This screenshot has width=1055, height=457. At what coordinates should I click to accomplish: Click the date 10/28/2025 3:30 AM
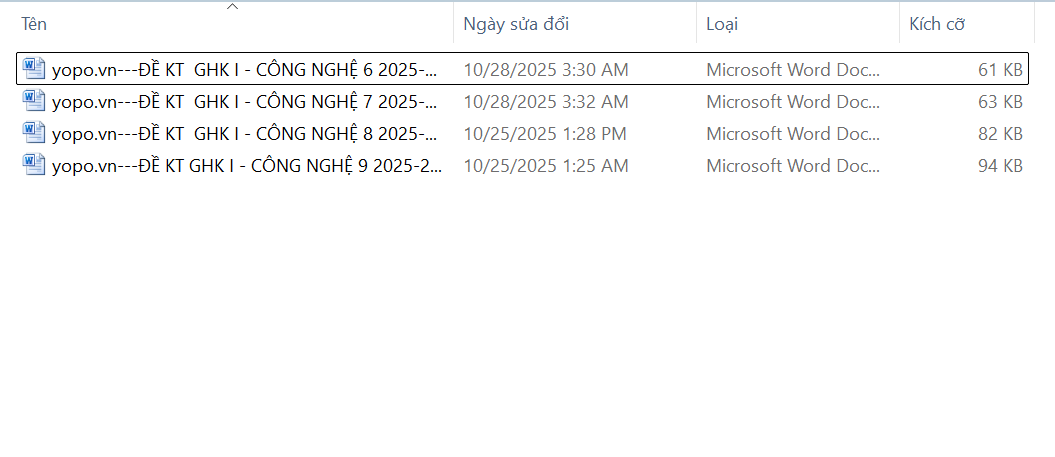[x=546, y=70]
